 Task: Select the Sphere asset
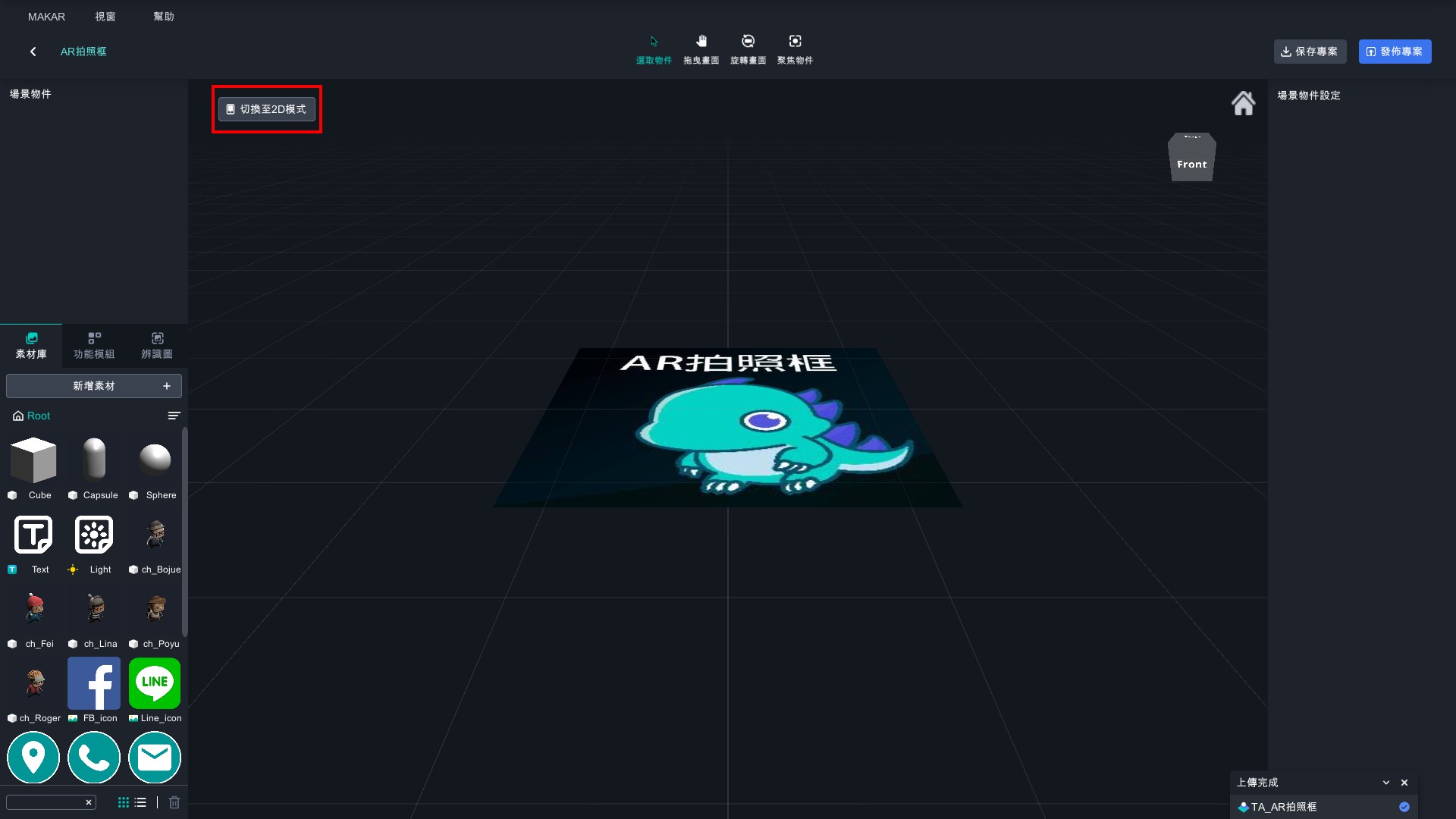coord(155,460)
